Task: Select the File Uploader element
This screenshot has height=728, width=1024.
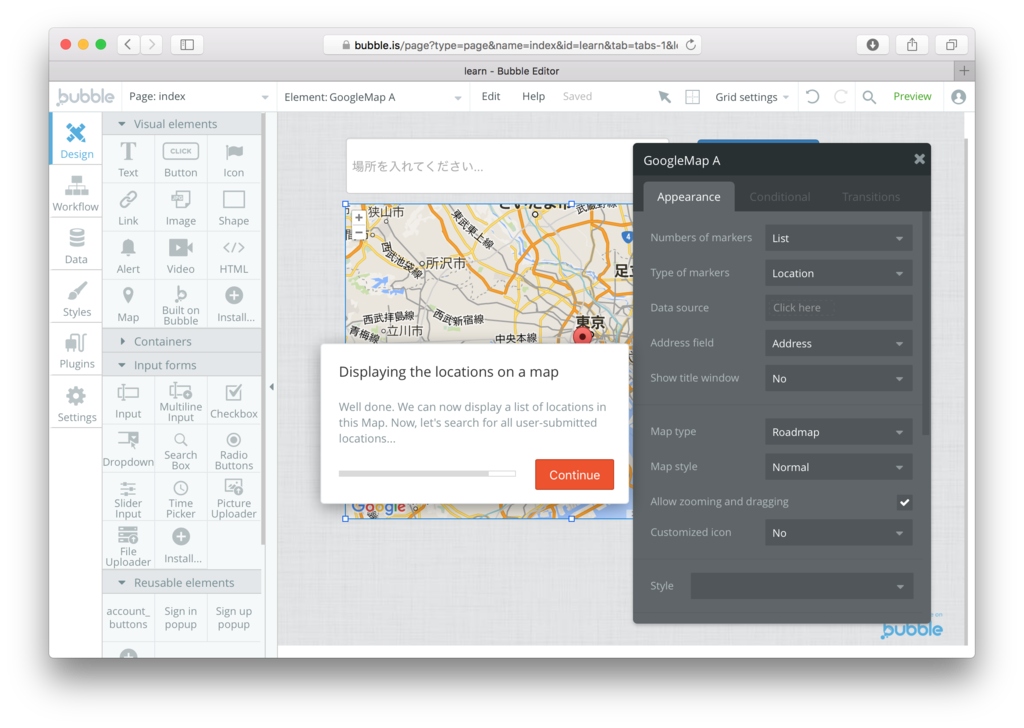Action: point(128,546)
